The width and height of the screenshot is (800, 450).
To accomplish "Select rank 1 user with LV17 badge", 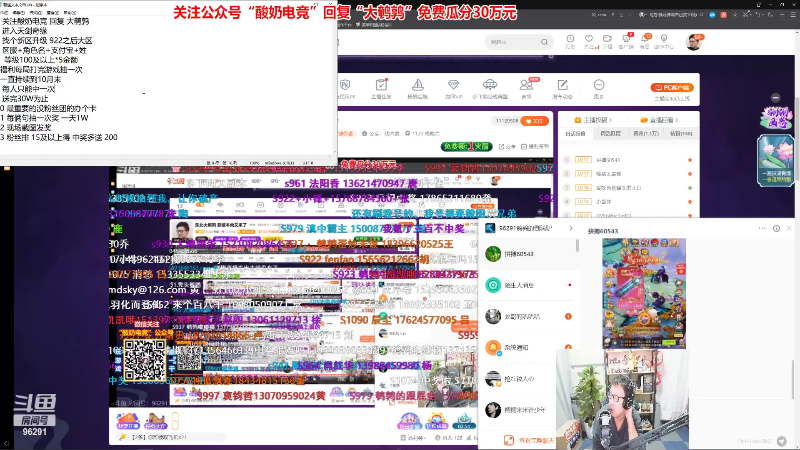I will point(629,160).
